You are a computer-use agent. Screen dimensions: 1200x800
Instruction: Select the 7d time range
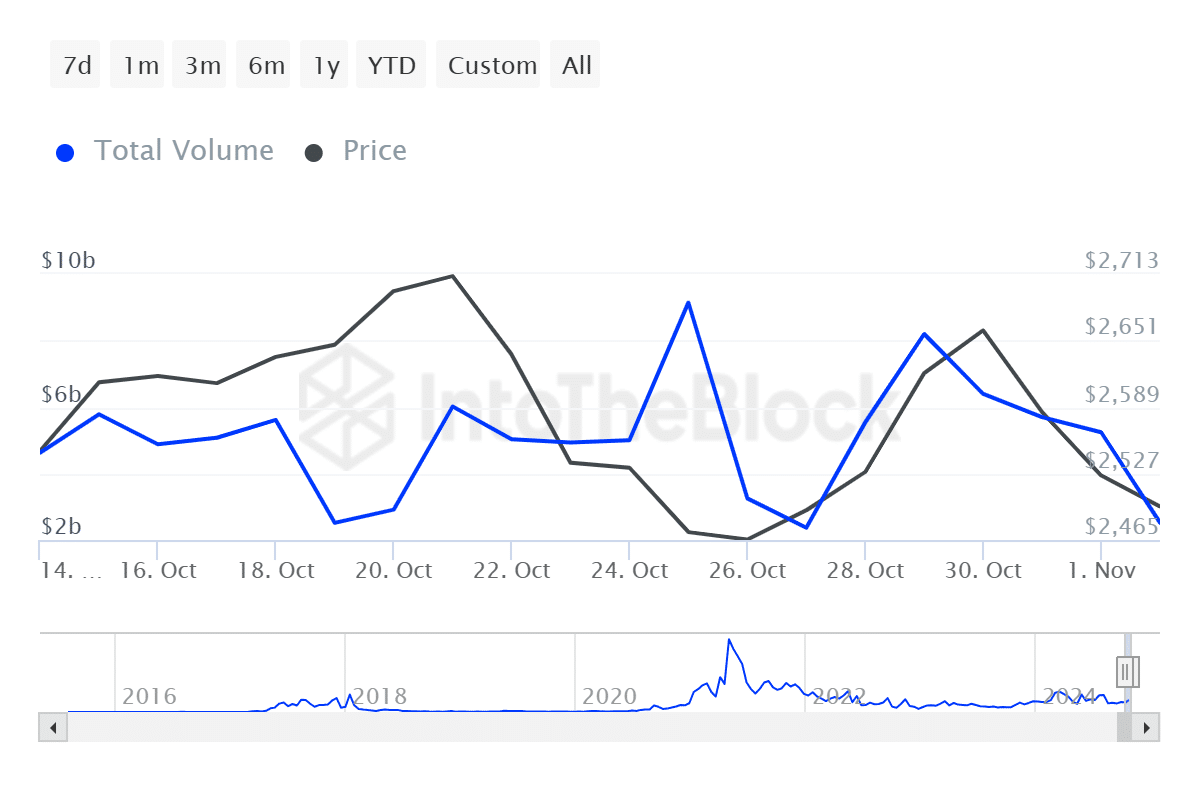pyautogui.click(x=77, y=66)
